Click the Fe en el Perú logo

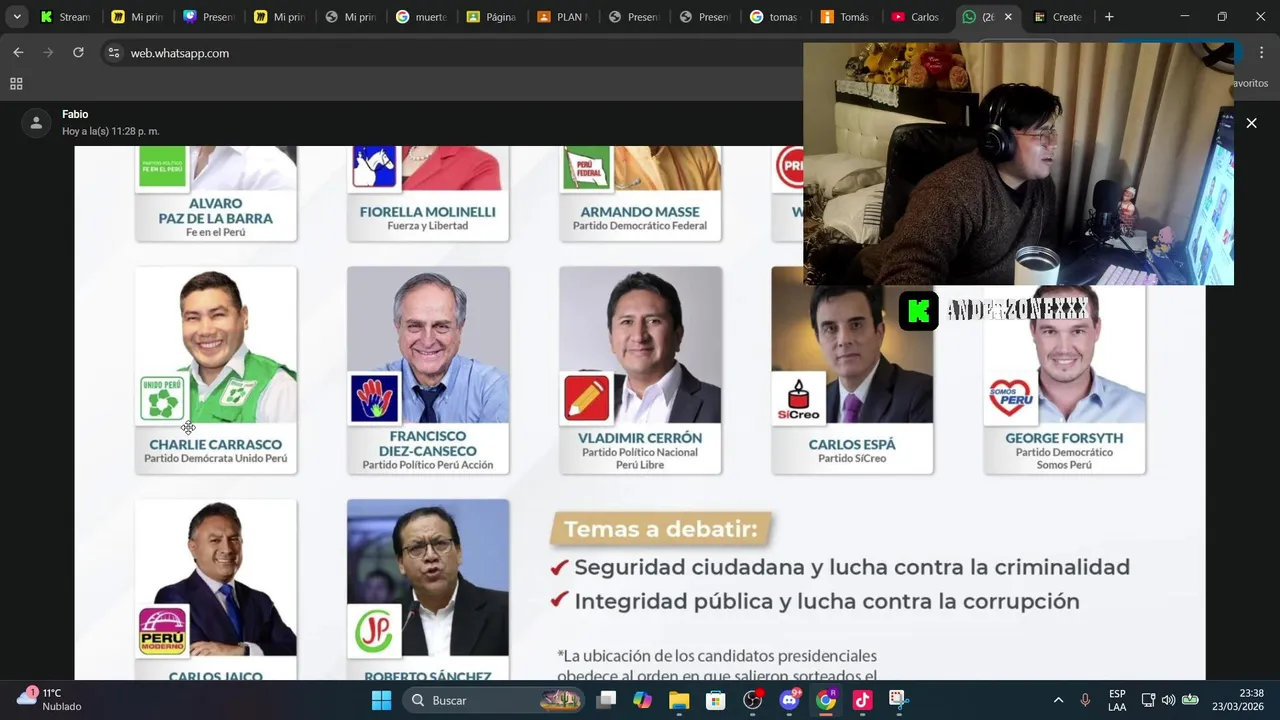click(x=162, y=167)
